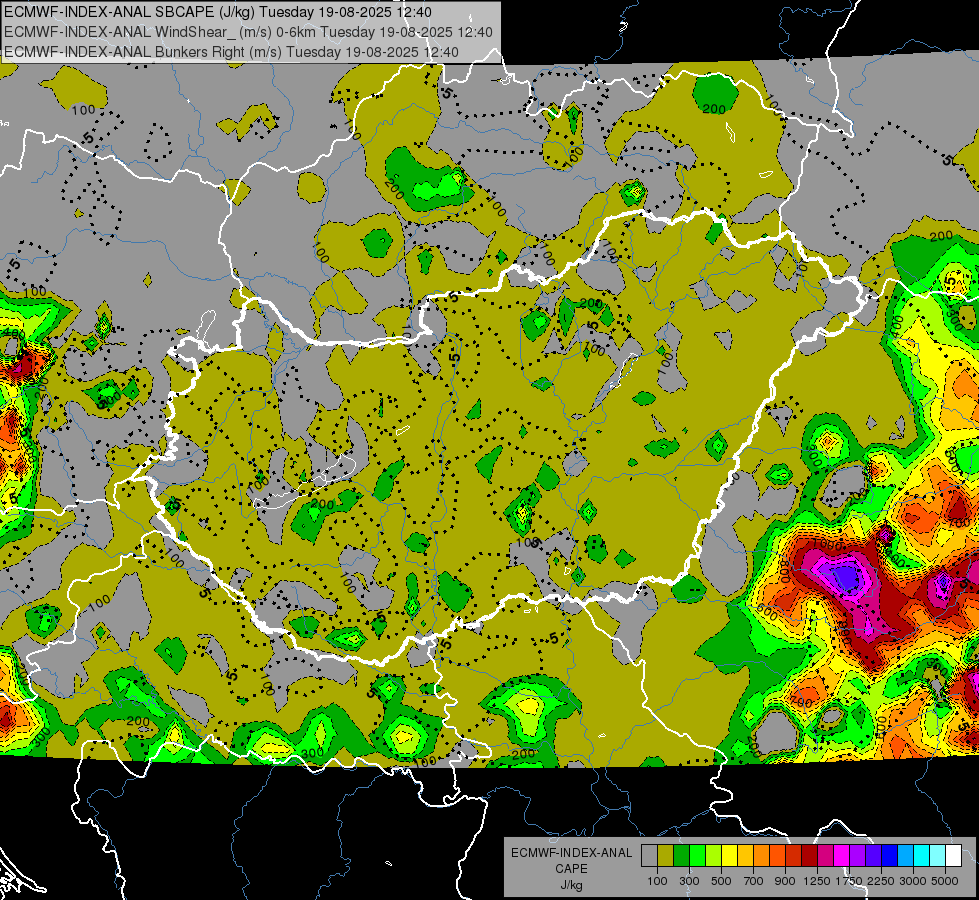Select the olive swatch in the CAPE legend
This screenshot has width=979, height=900.
coord(666,856)
